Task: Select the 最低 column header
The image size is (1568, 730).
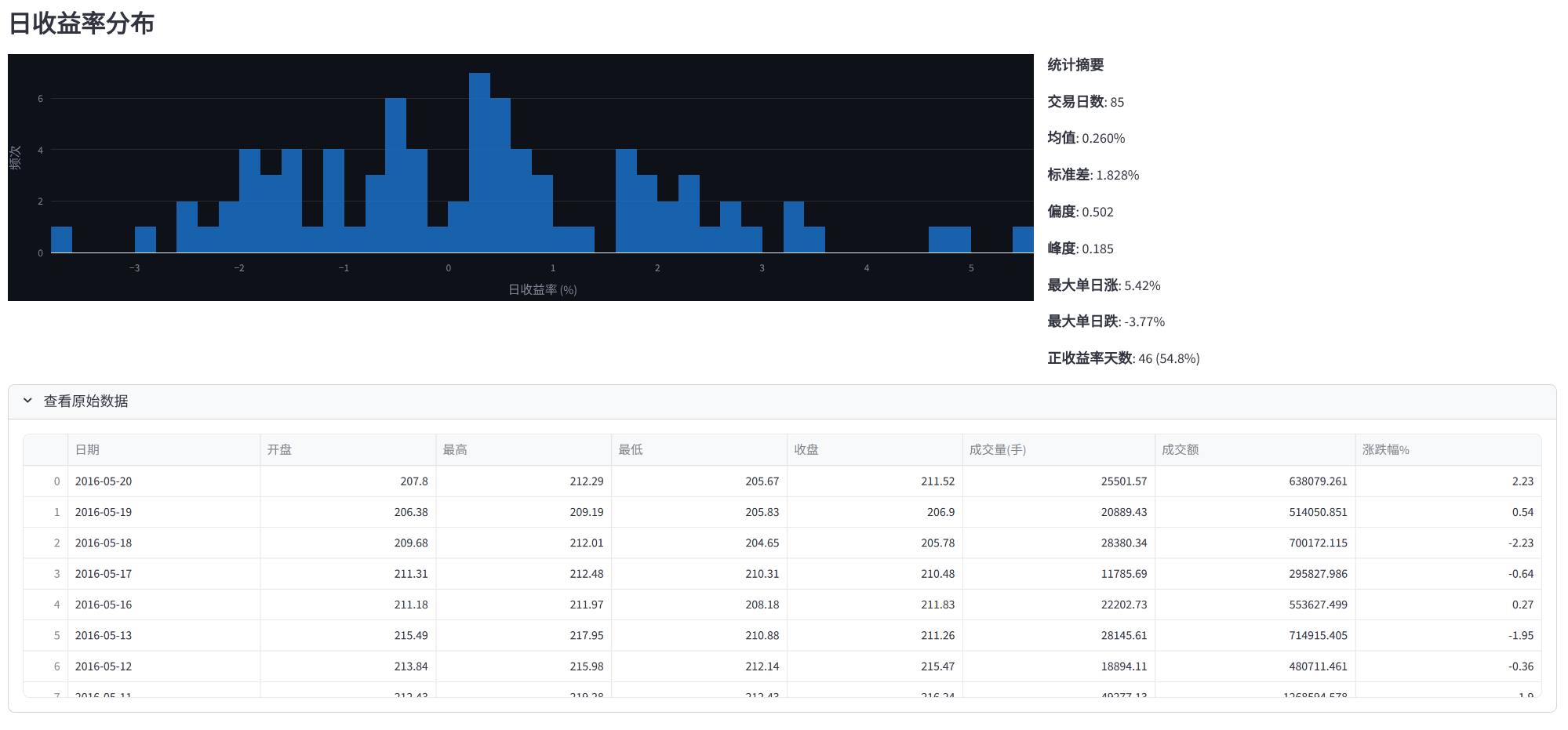Action: click(631, 450)
